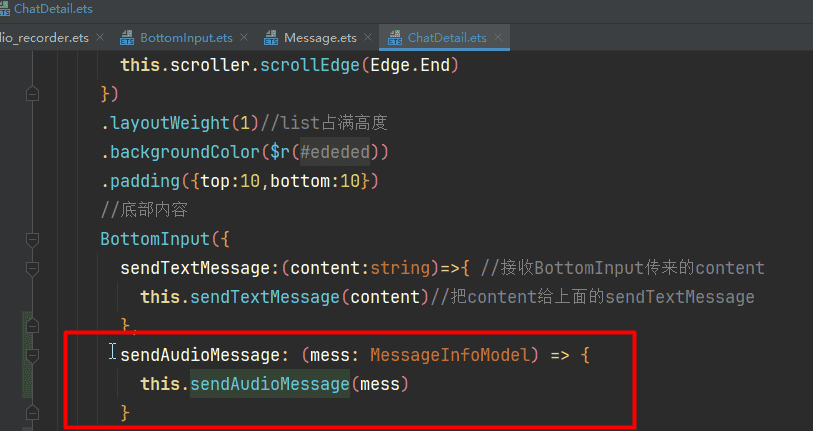Click the comment '//list占满高度'
The height and width of the screenshot is (431, 813).
click(324, 123)
